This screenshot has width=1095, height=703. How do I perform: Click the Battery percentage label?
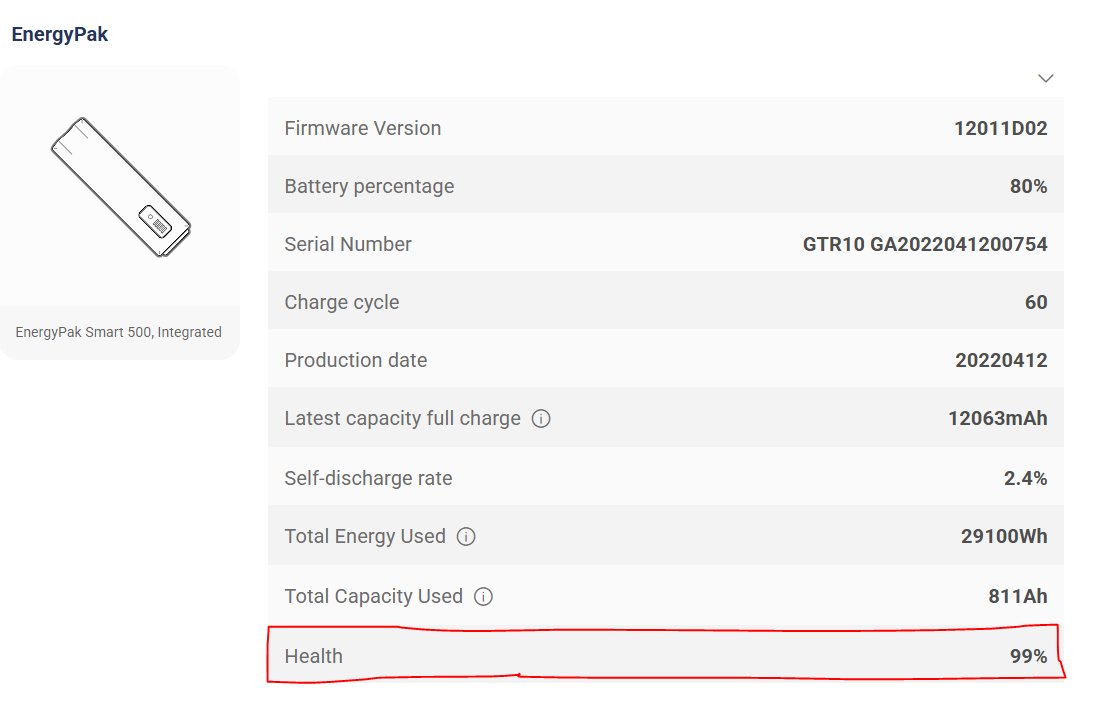pyautogui.click(x=369, y=186)
